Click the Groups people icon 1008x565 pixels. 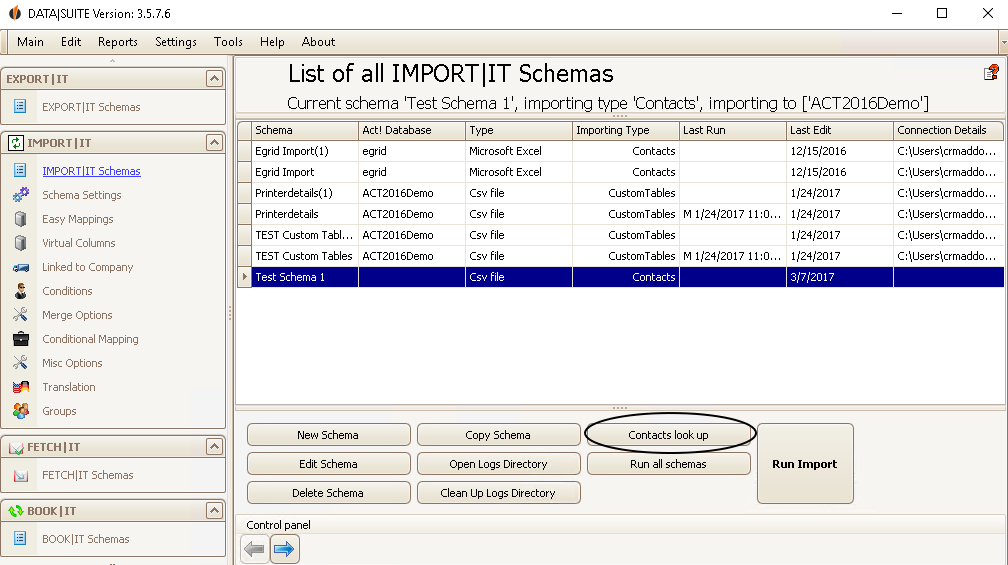[21, 410]
